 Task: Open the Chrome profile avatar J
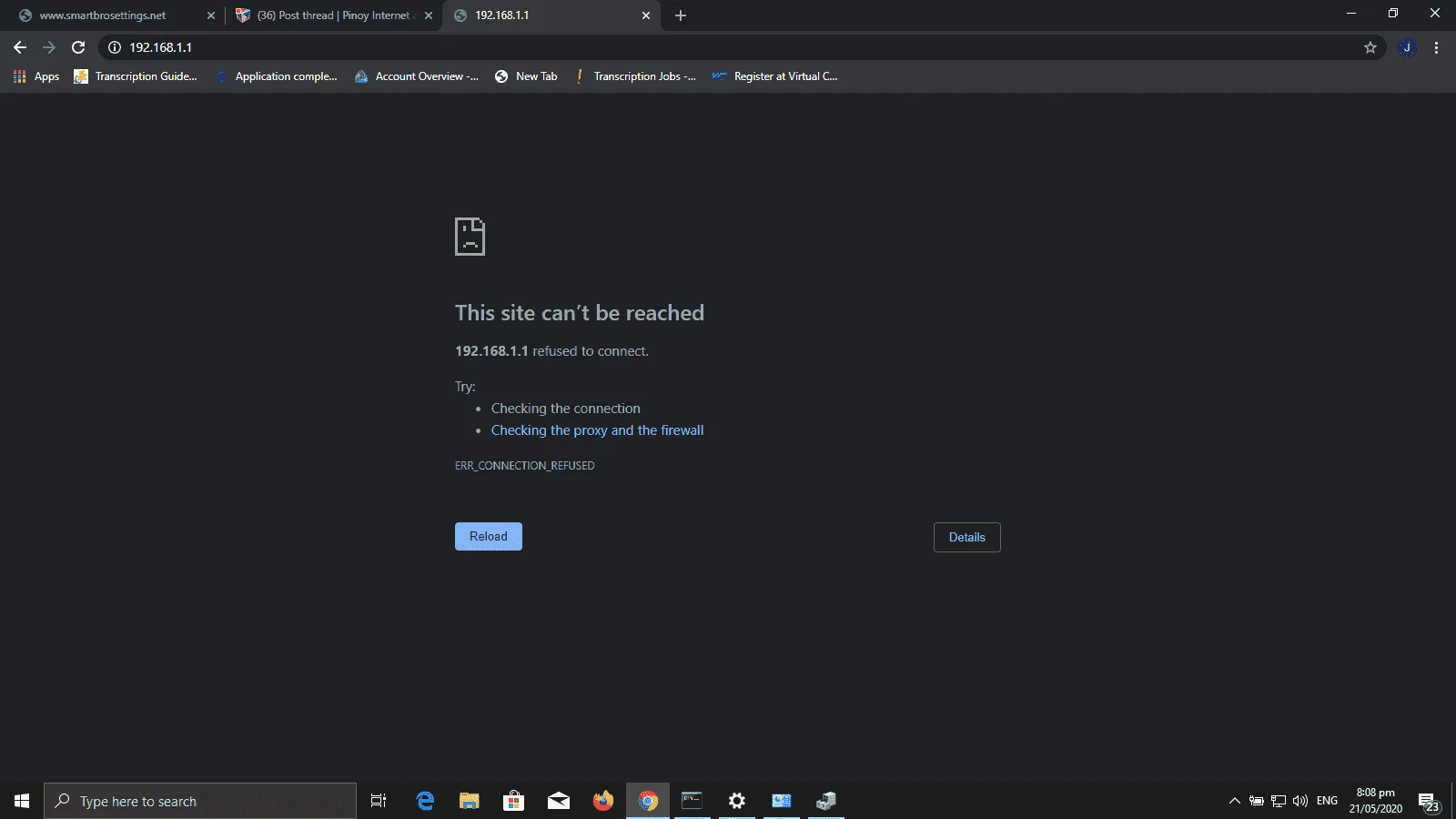[1407, 47]
